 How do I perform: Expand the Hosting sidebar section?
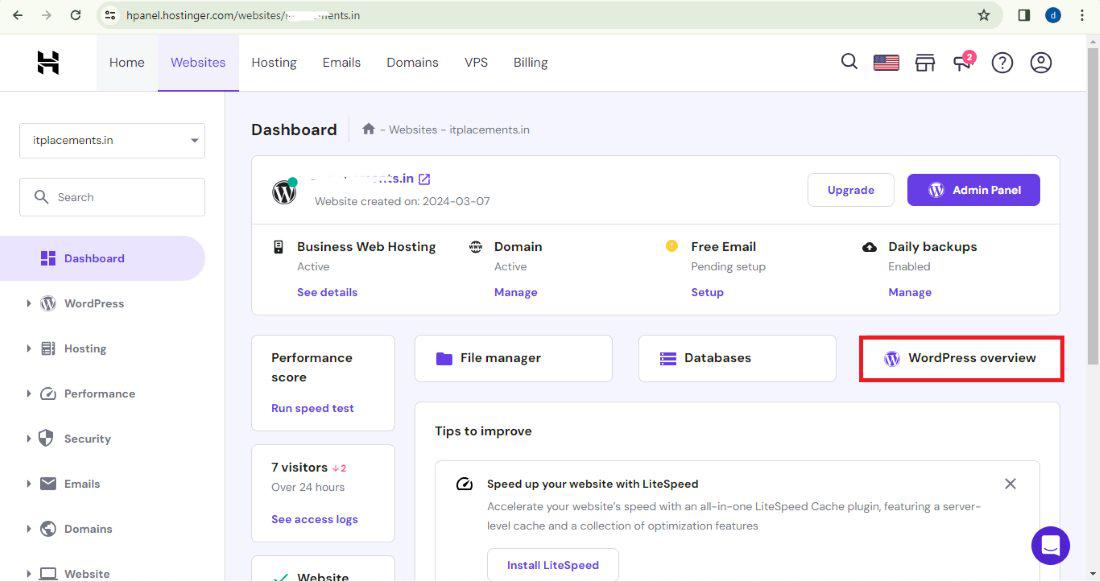29,348
